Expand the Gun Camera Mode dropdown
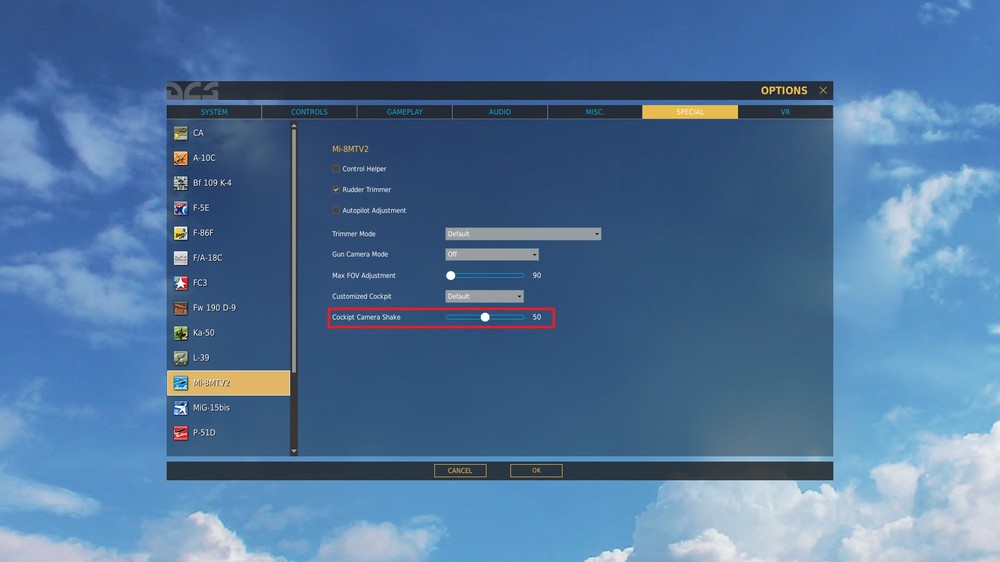The image size is (1000, 562). [x=492, y=255]
